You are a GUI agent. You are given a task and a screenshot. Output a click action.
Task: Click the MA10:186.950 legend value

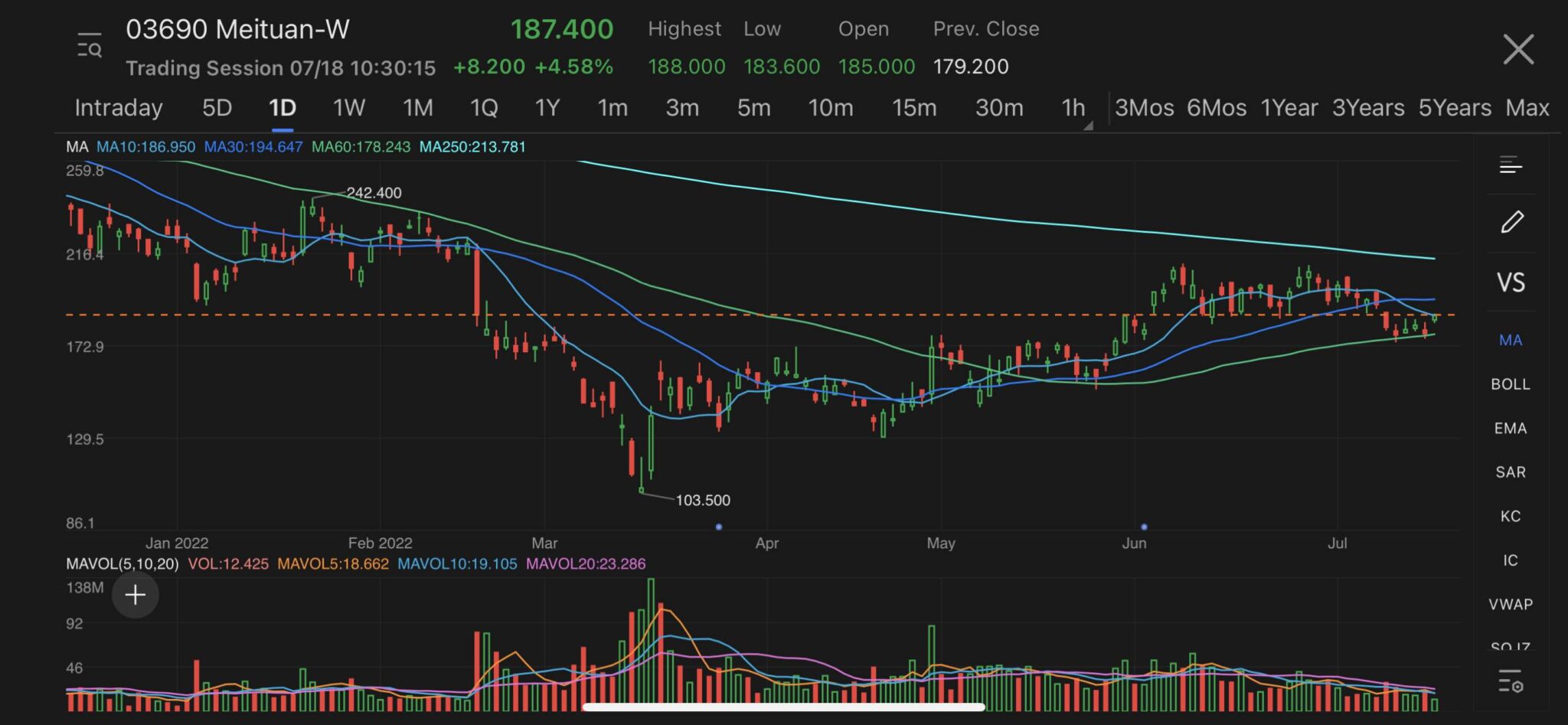(x=146, y=146)
